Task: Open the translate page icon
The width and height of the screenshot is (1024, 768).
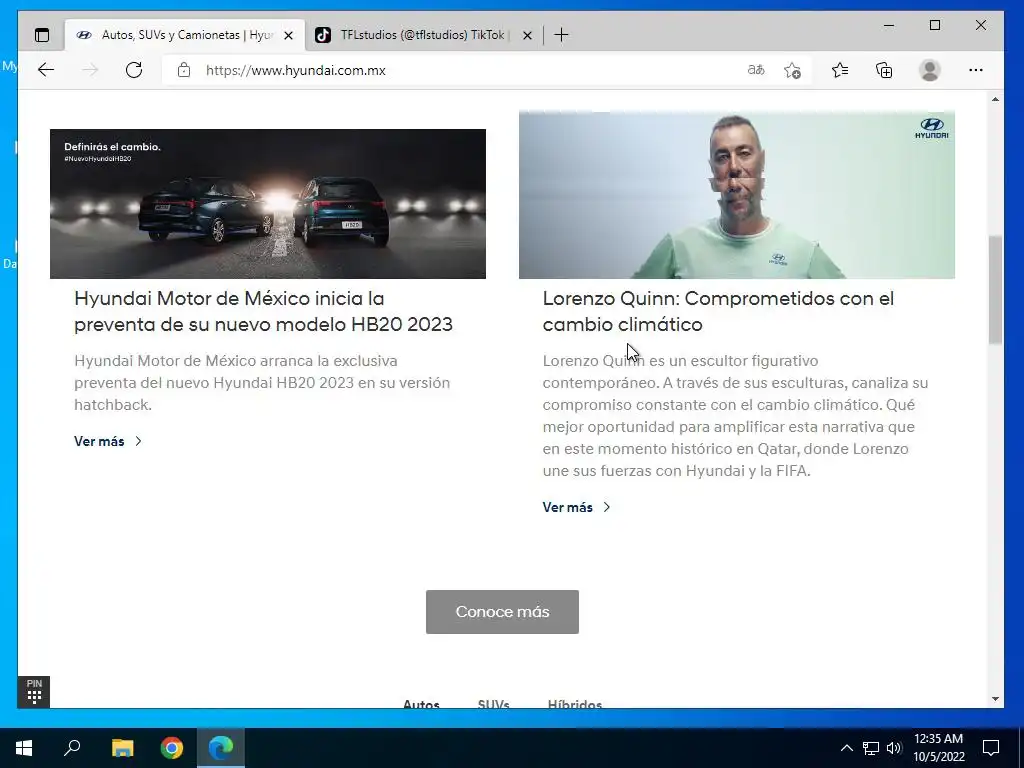Action: click(x=756, y=70)
